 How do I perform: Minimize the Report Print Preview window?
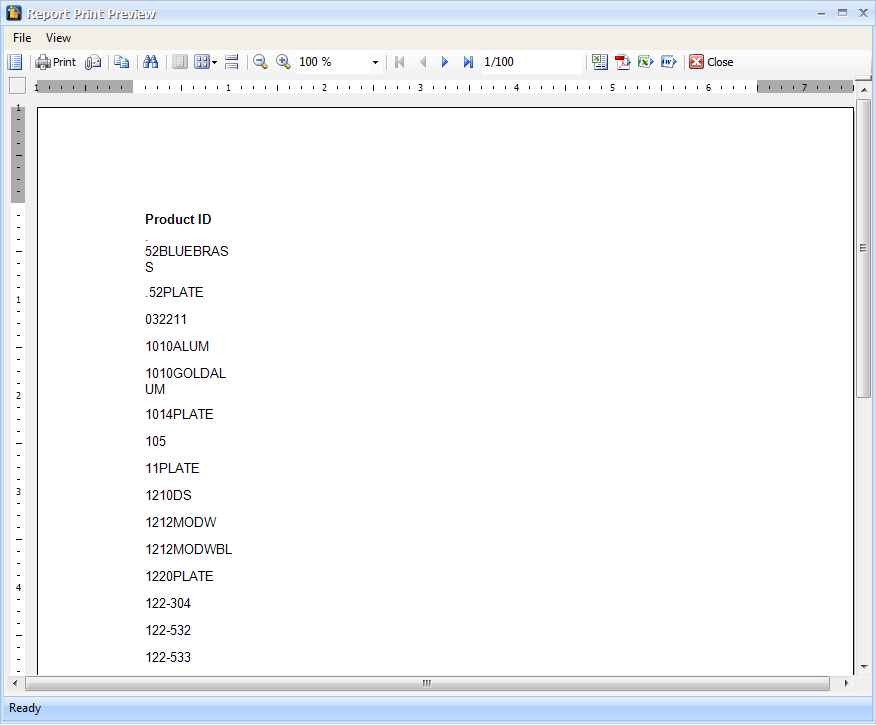pyautogui.click(x=821, y=13)
